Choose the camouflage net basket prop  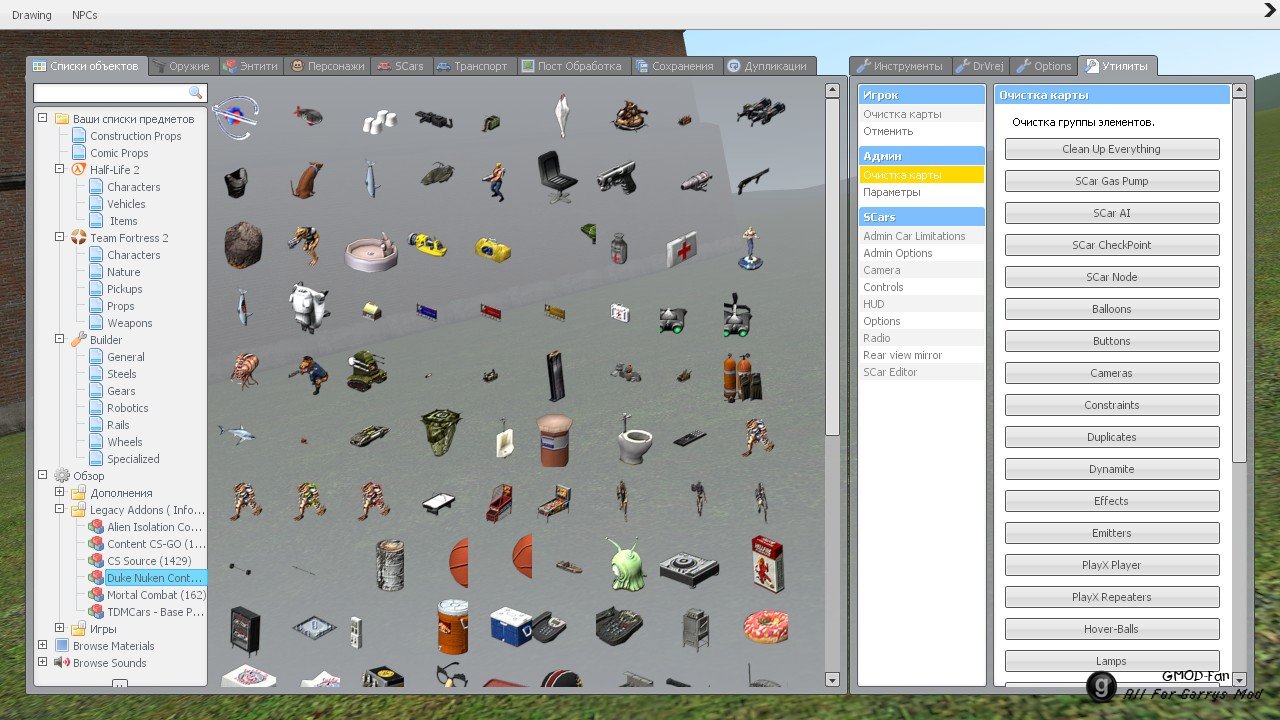(440, 432)
